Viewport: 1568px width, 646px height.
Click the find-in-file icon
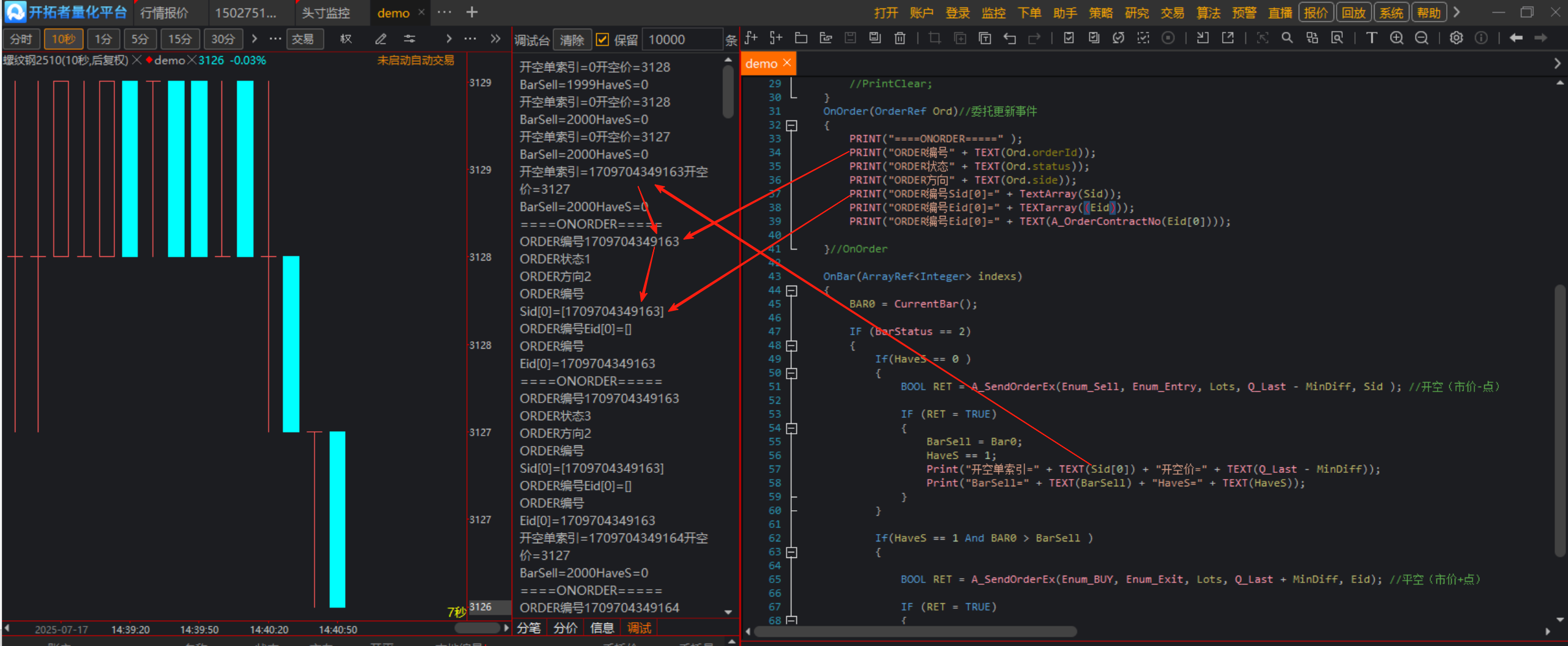click(x=1337, y=38)
